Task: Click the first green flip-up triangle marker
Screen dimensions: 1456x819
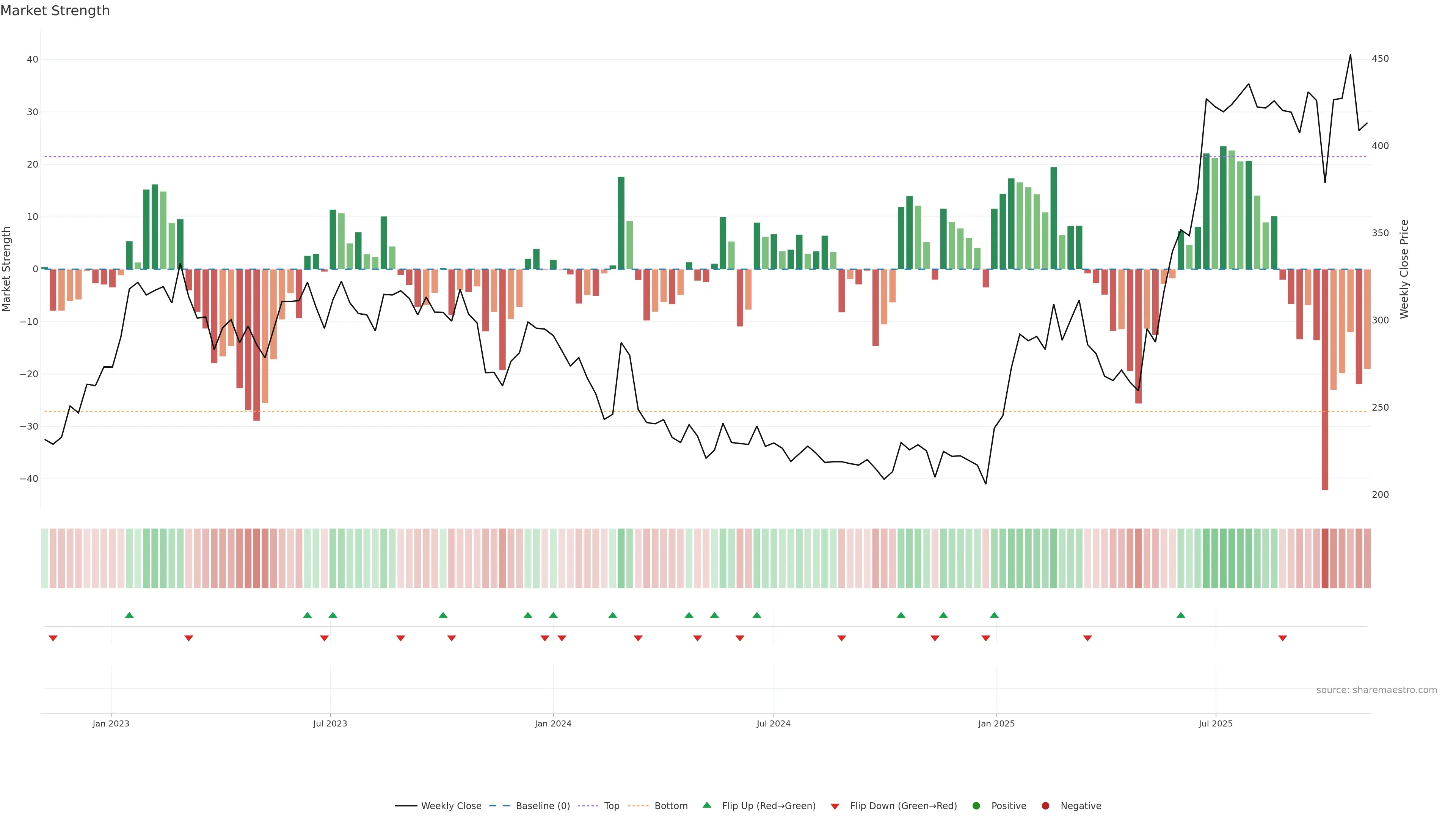Action: (129, 615)
